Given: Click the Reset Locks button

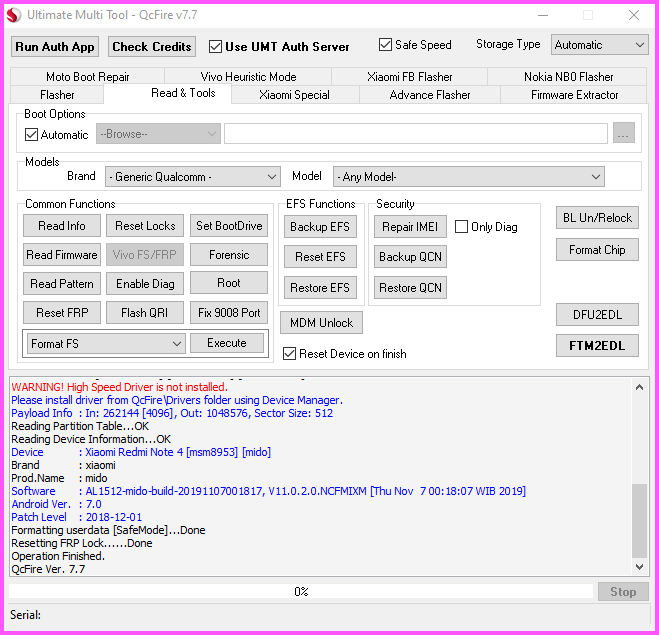Looking at the screenshot, I should (x=145, y=226).
